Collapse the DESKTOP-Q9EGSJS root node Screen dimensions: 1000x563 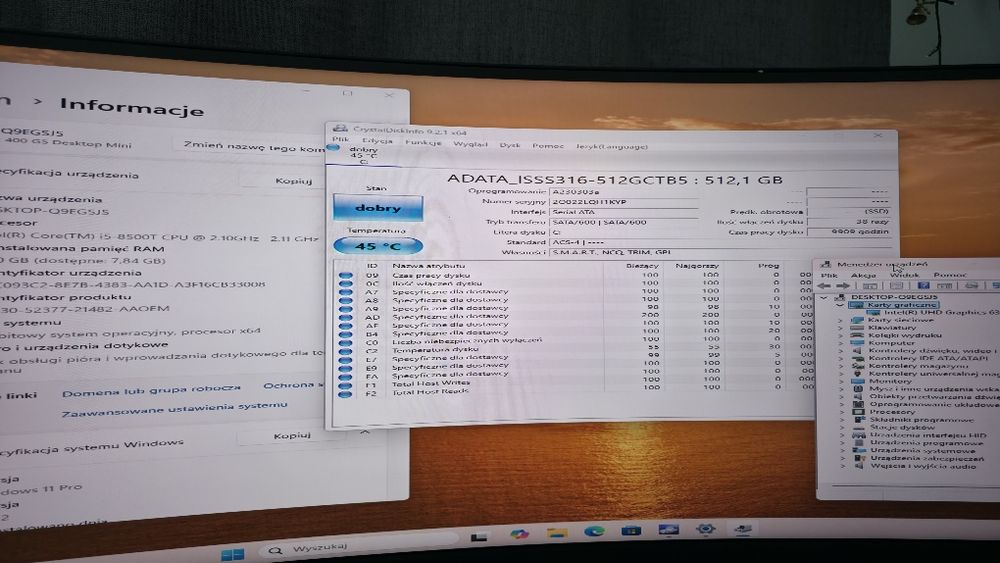click(823, 297)
